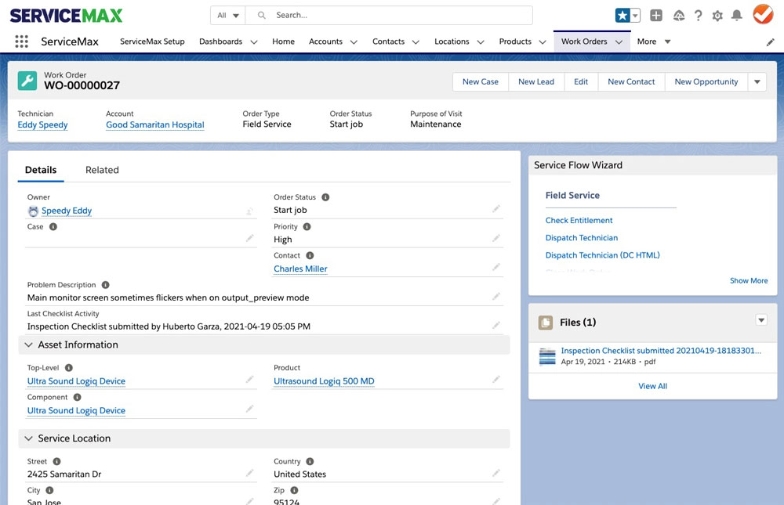Screen dimensions: 784x505
Task: Click the Favorites star icon
Action: pos(622,16)
